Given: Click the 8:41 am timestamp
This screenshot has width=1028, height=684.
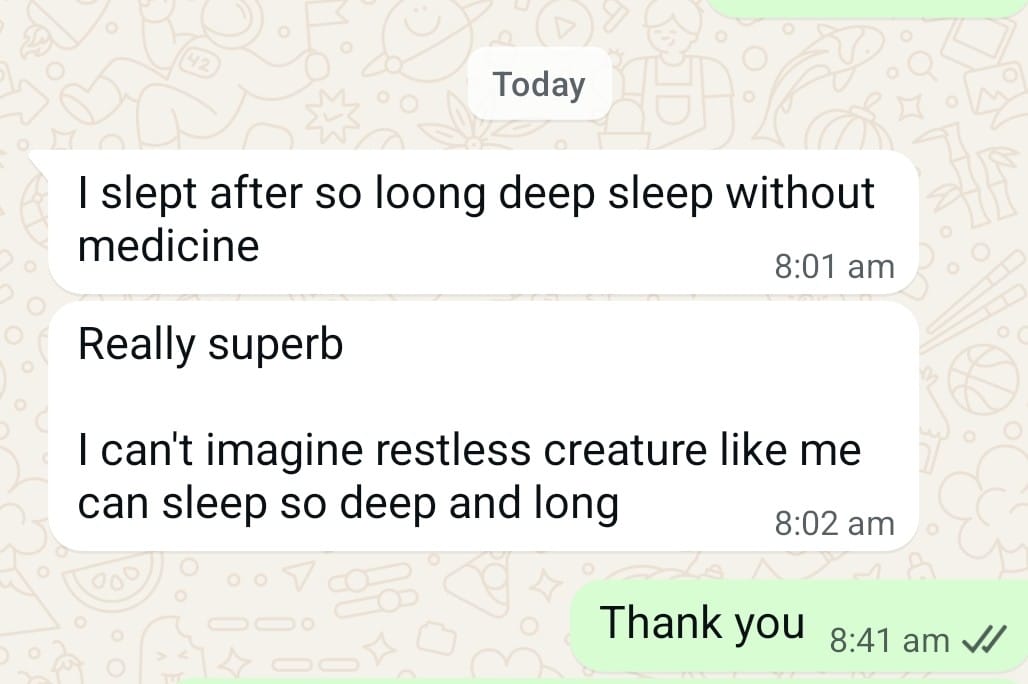Looking at the screenshot, I should point(889,640).
